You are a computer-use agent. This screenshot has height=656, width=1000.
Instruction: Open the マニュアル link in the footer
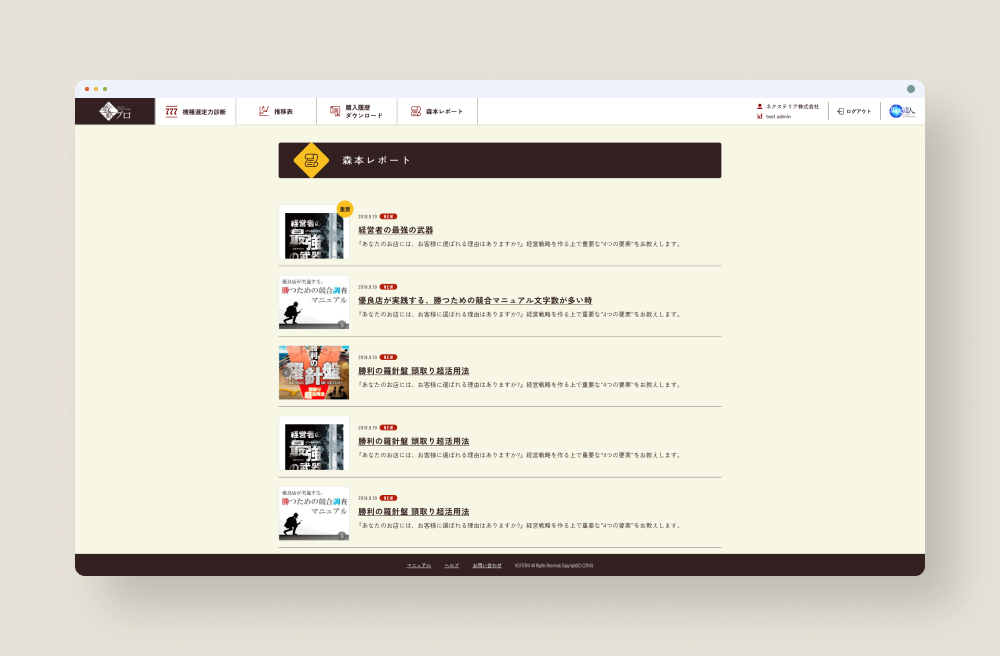pos(419,565)
